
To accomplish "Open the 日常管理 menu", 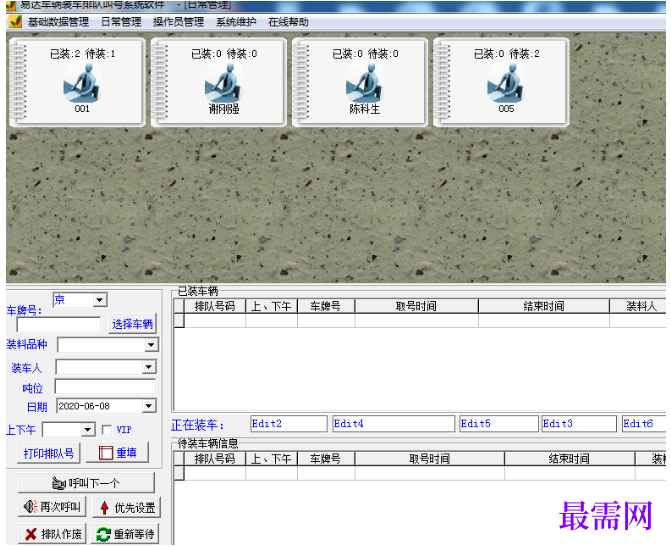I will coord(121,22).
